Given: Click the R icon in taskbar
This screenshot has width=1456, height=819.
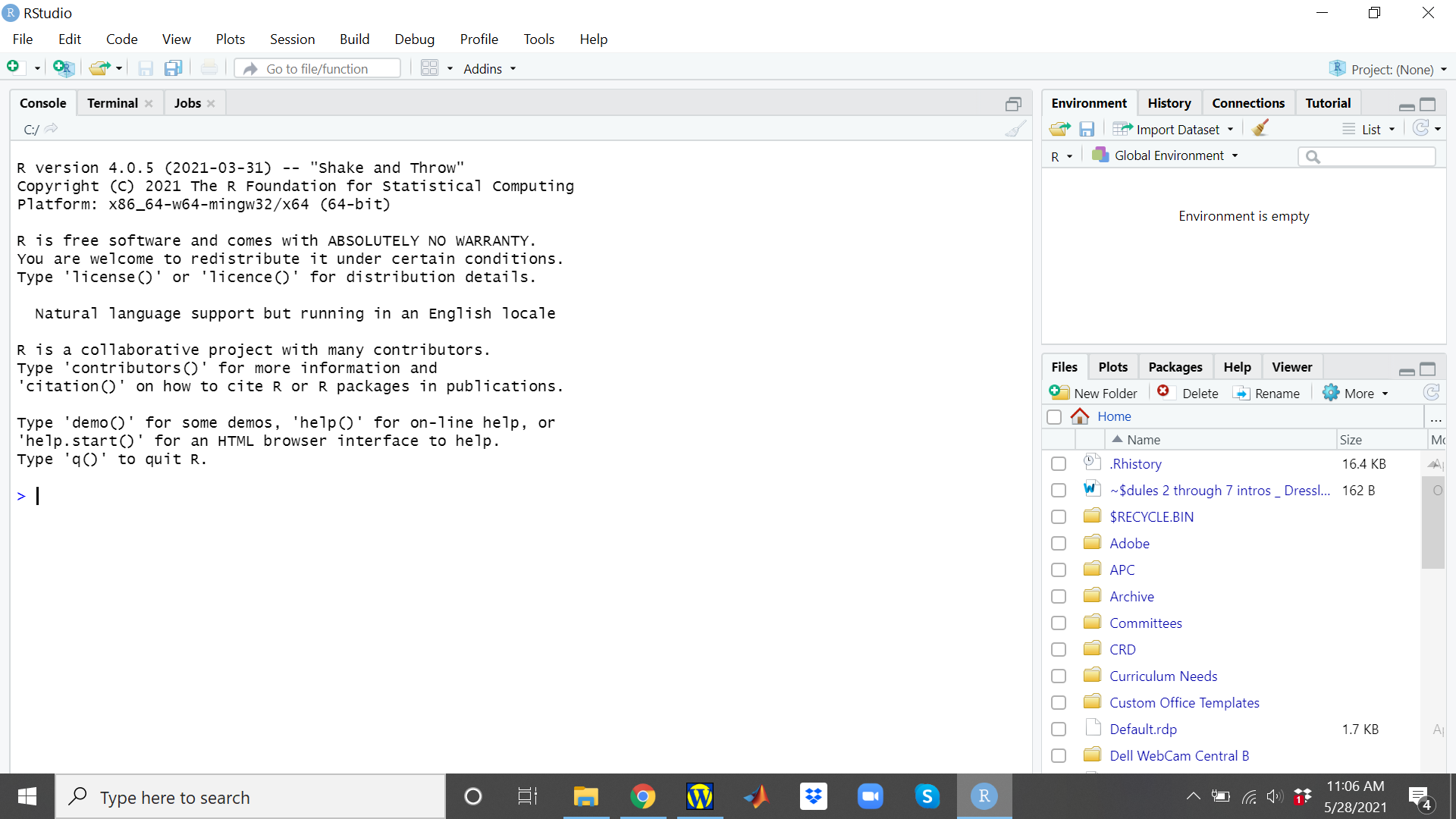Looking at the screenshot, I should click(986, 796).
